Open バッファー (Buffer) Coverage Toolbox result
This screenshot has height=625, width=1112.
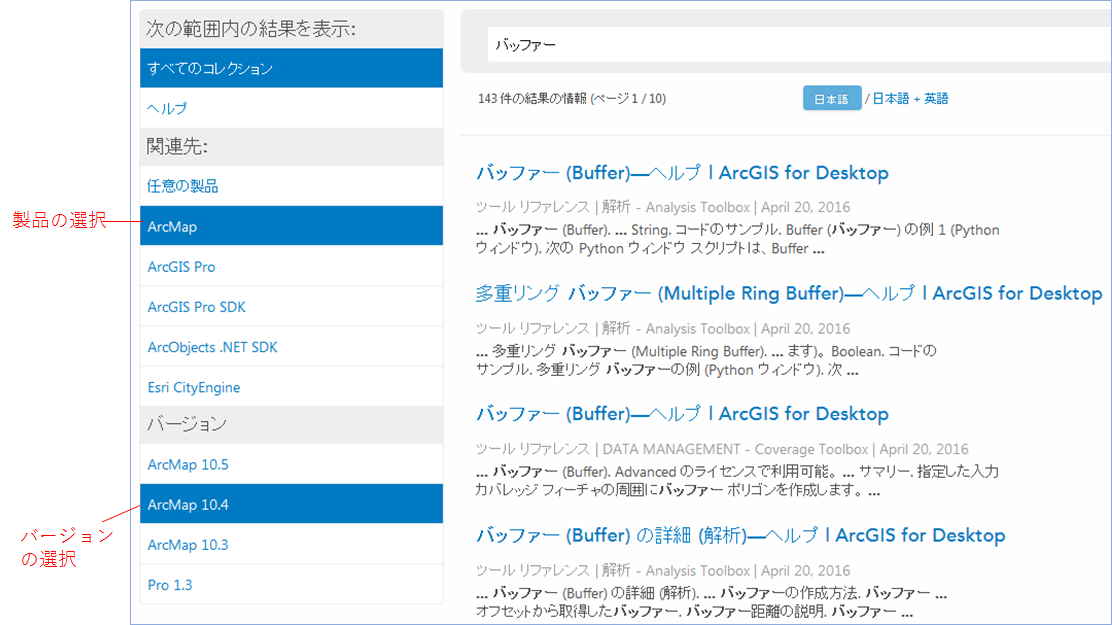682,414
